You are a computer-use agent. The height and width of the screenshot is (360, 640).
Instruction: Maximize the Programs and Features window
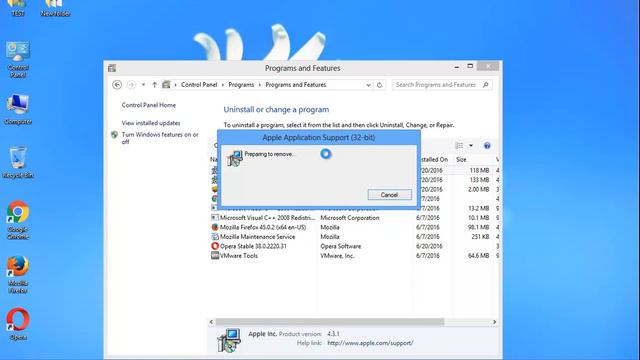click(x=470, y=66)
